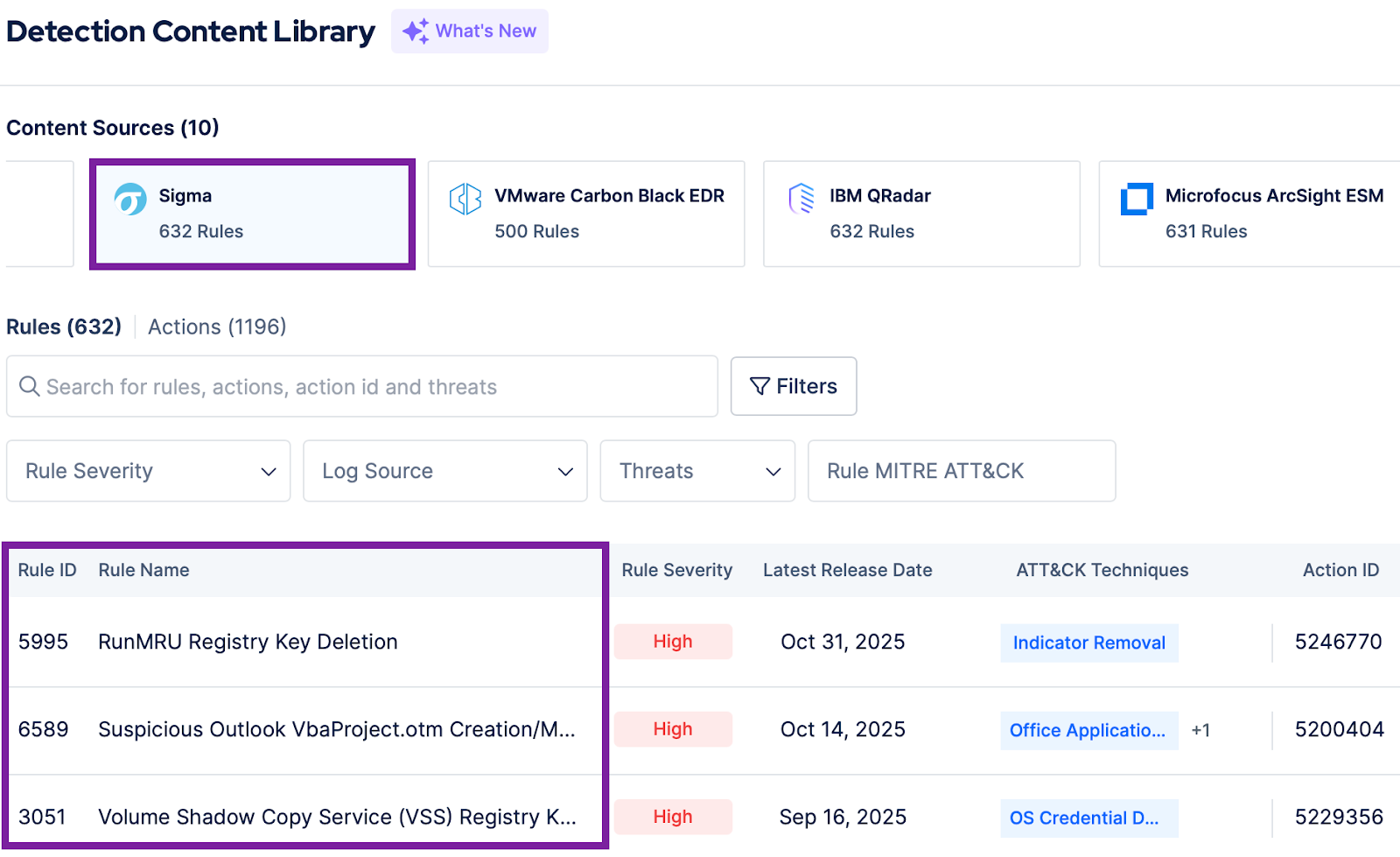Image resolution: width=1400 pixels, height=857 pixels.
Task: Click the search magnifier icon
Action: pos(31,386)
